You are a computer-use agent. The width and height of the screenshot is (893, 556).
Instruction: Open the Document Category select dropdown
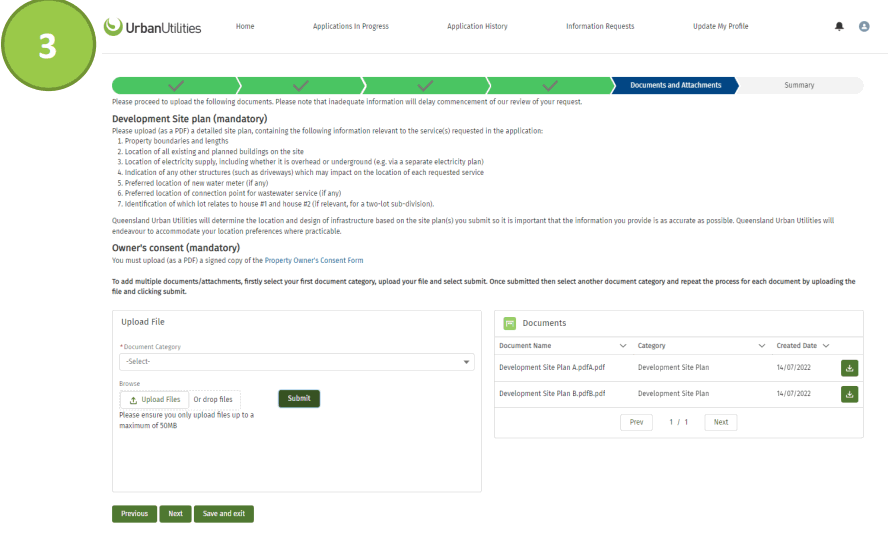[x=297, y=362]
